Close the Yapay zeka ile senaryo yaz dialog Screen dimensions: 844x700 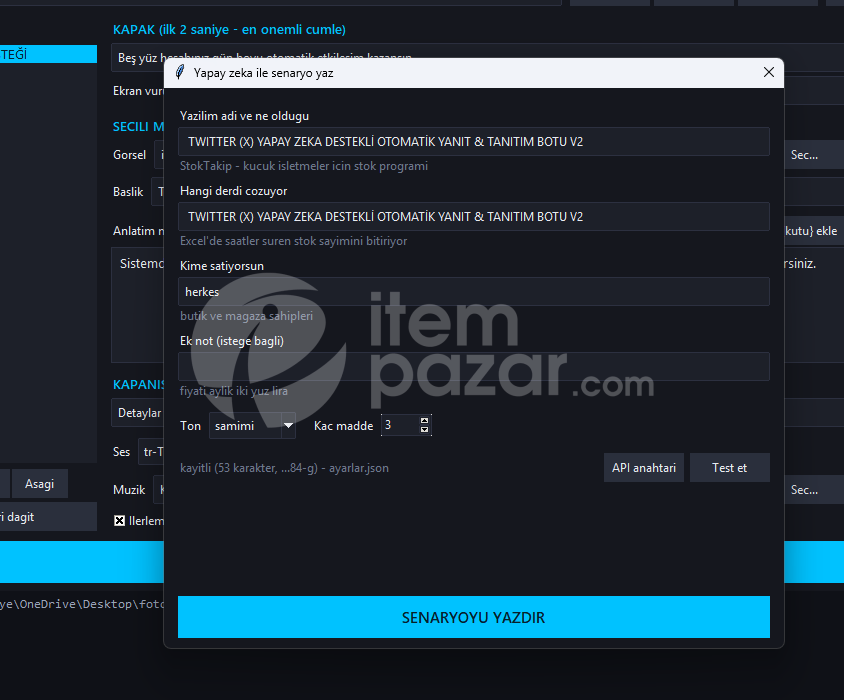(x=769, y=72)
